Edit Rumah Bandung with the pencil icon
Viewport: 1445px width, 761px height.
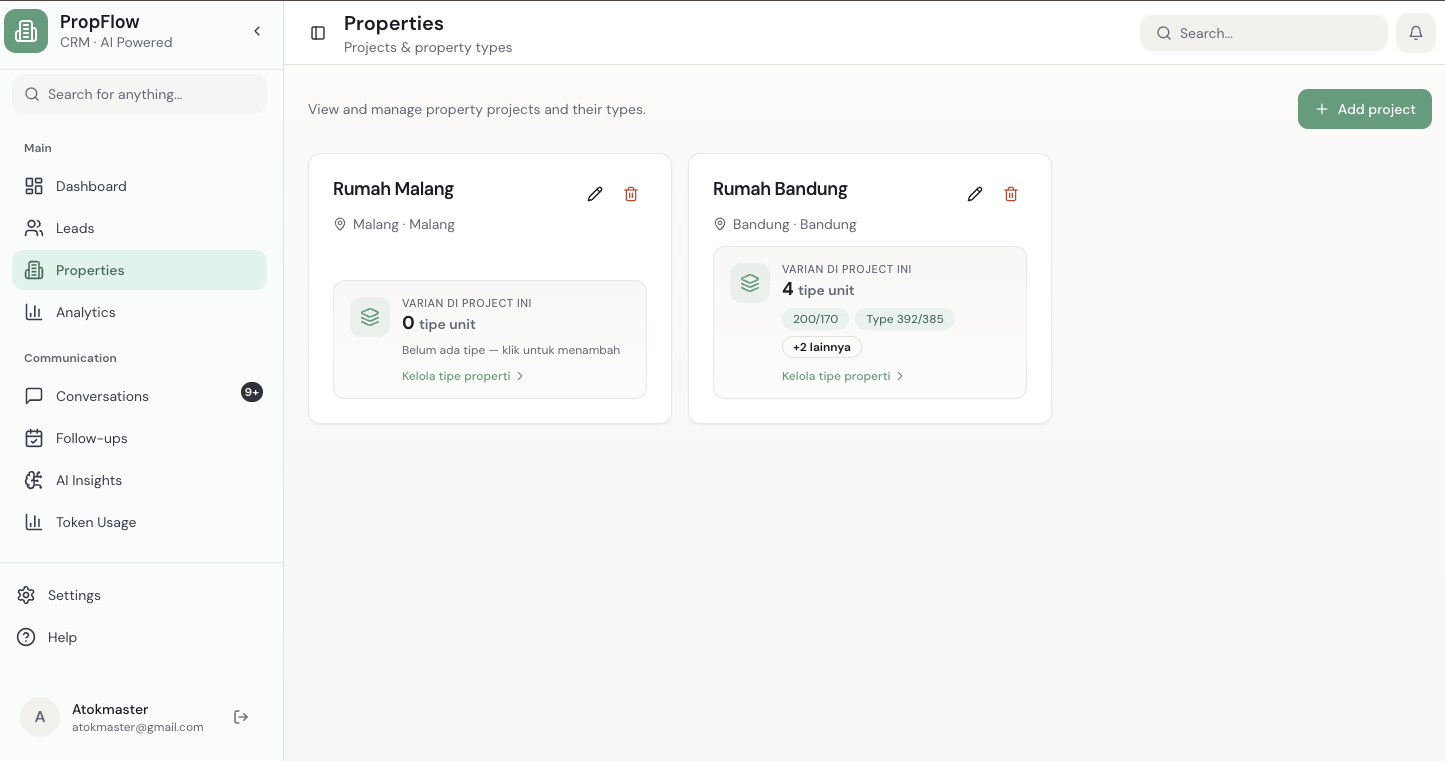pyautogui.click(x=975, y=194)
